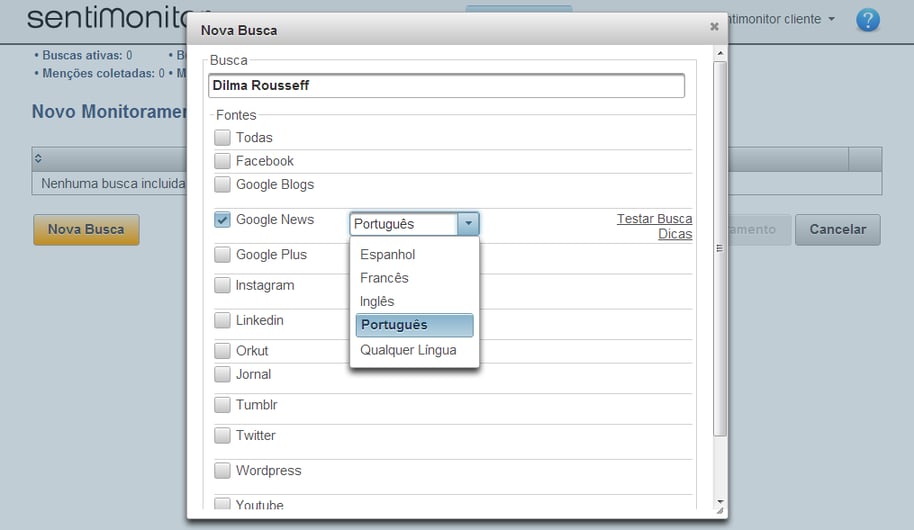The width and height of the screenshot is (914, 530).
Task: Tick the Linkedin checkbox
Action: 222,320
